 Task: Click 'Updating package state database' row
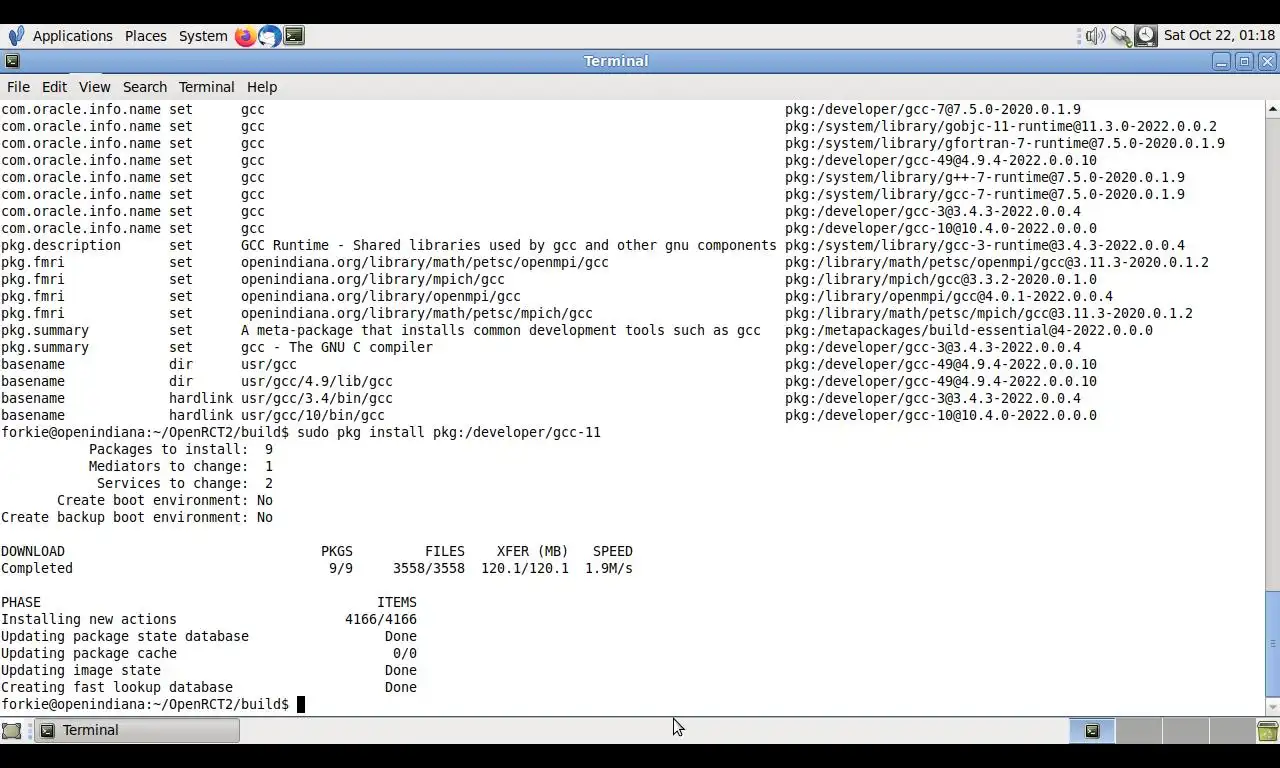(209, 636)
